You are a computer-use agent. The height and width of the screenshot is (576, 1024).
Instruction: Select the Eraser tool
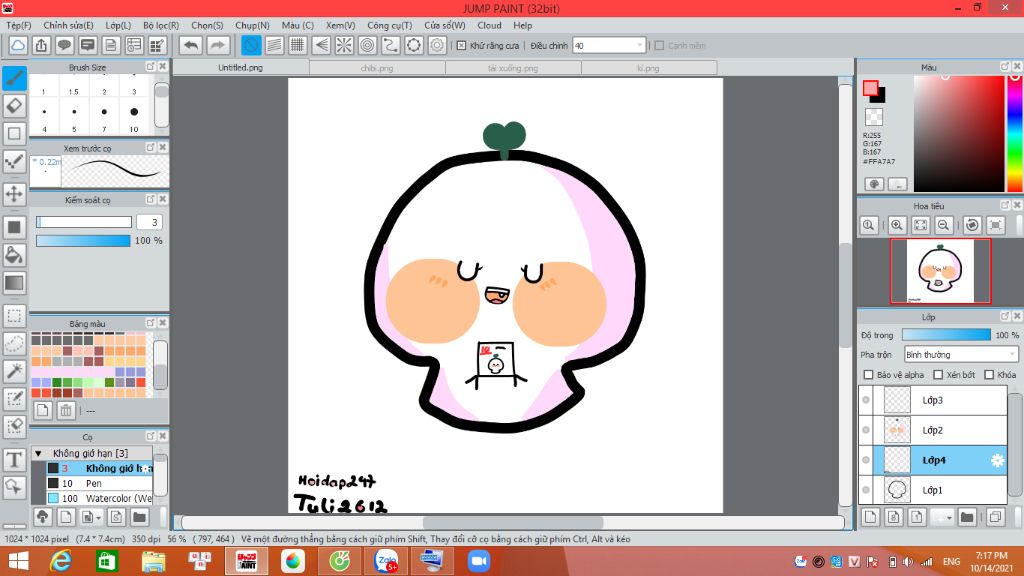(x=14, y=106)
